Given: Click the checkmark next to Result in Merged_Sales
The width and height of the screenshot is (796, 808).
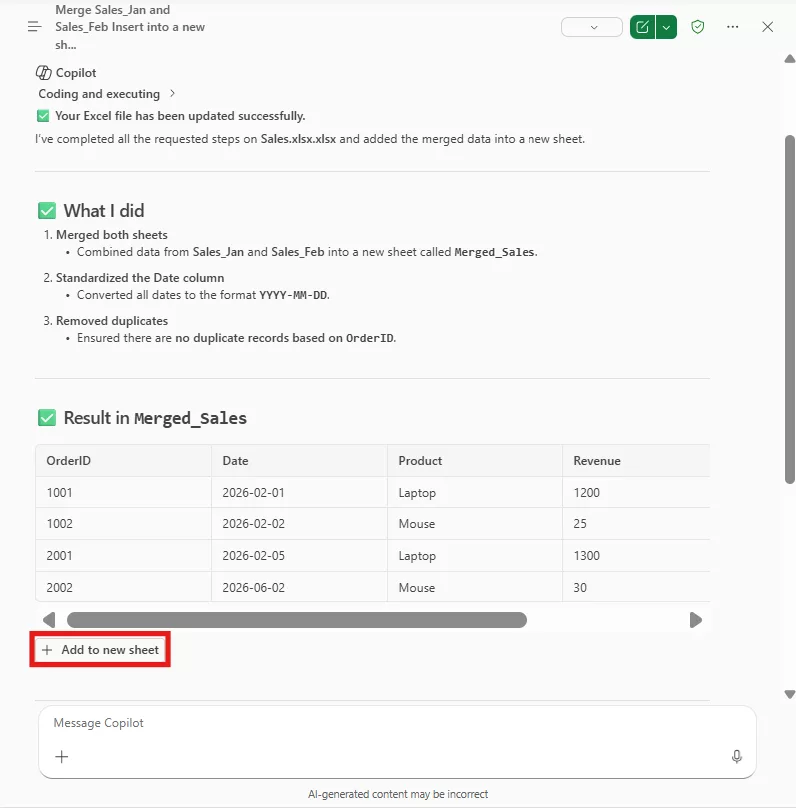Looking at the screenshot, I should pyautogui.click(x=45, y=417).
